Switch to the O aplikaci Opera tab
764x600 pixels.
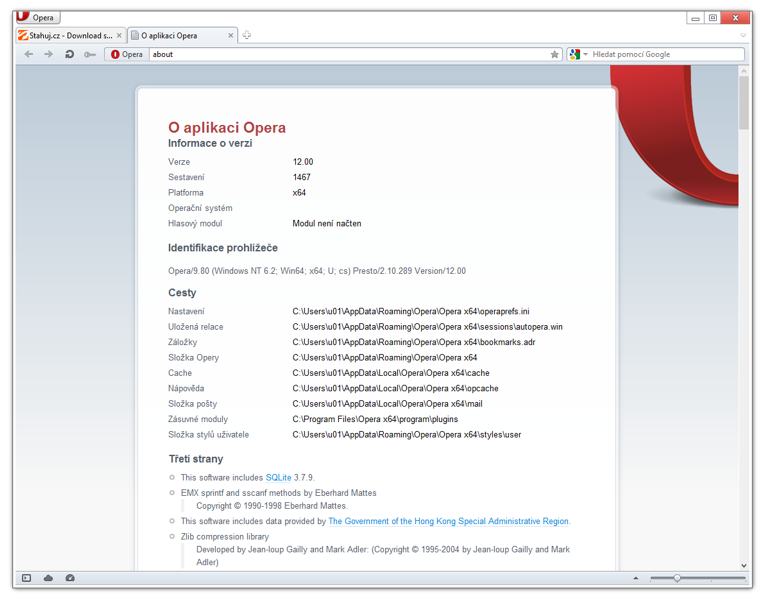(x=183, y=36)
